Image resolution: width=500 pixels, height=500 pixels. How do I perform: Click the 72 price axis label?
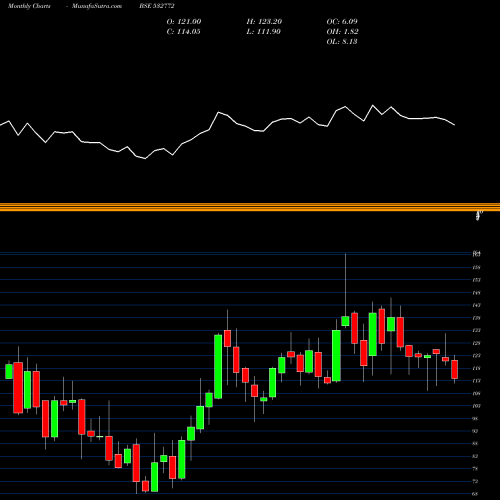(476, 481)
